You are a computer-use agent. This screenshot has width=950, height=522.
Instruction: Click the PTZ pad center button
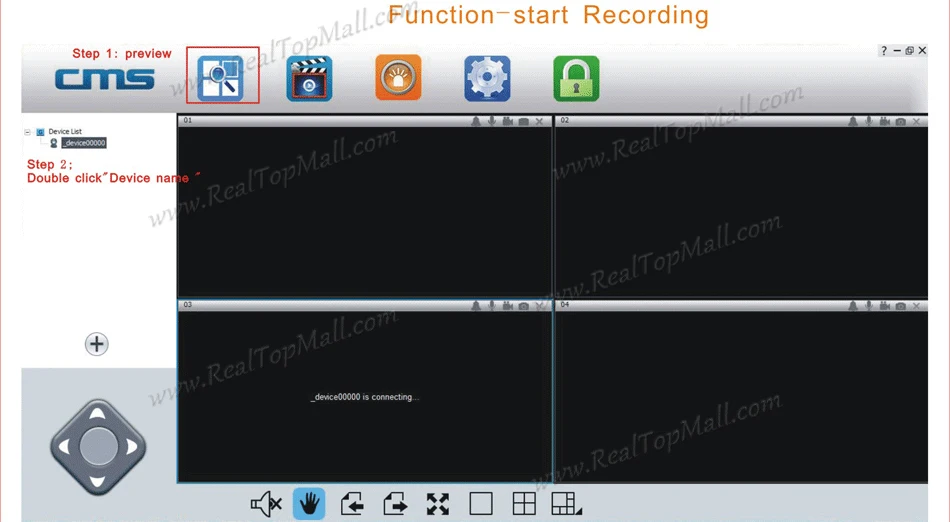tap(98, 447)
